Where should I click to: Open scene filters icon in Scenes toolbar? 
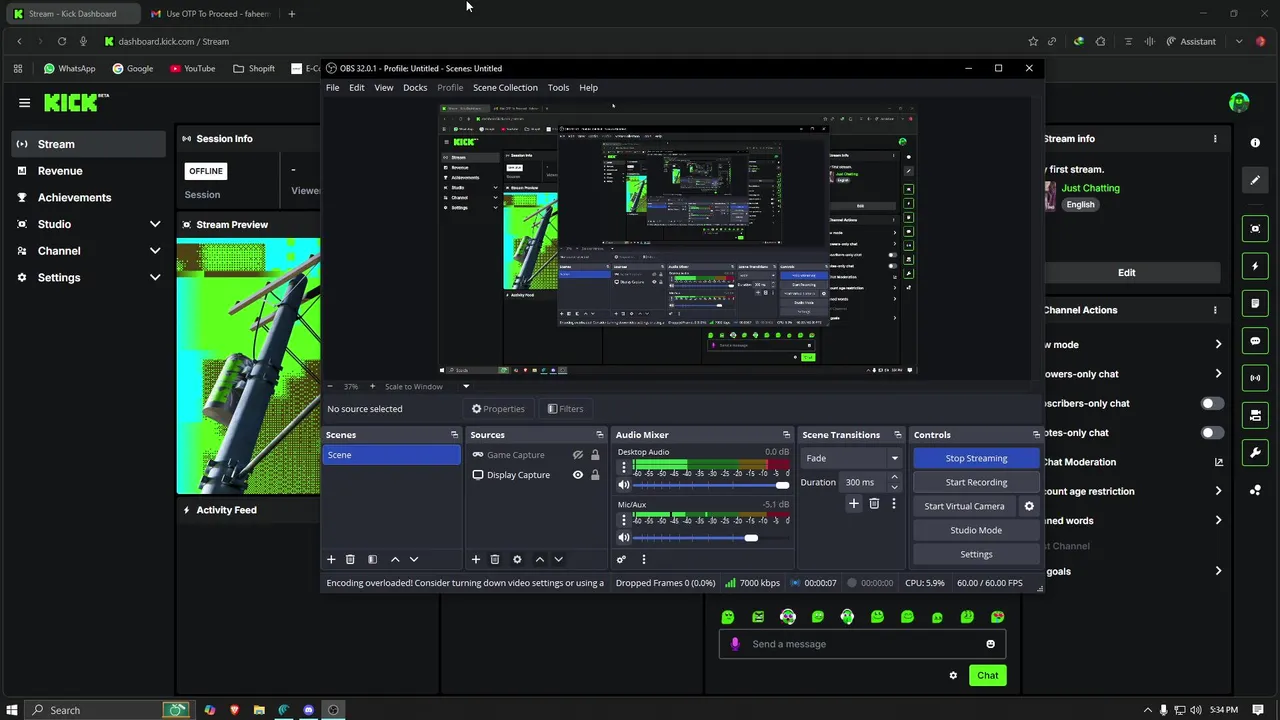[x=372, y=559]
